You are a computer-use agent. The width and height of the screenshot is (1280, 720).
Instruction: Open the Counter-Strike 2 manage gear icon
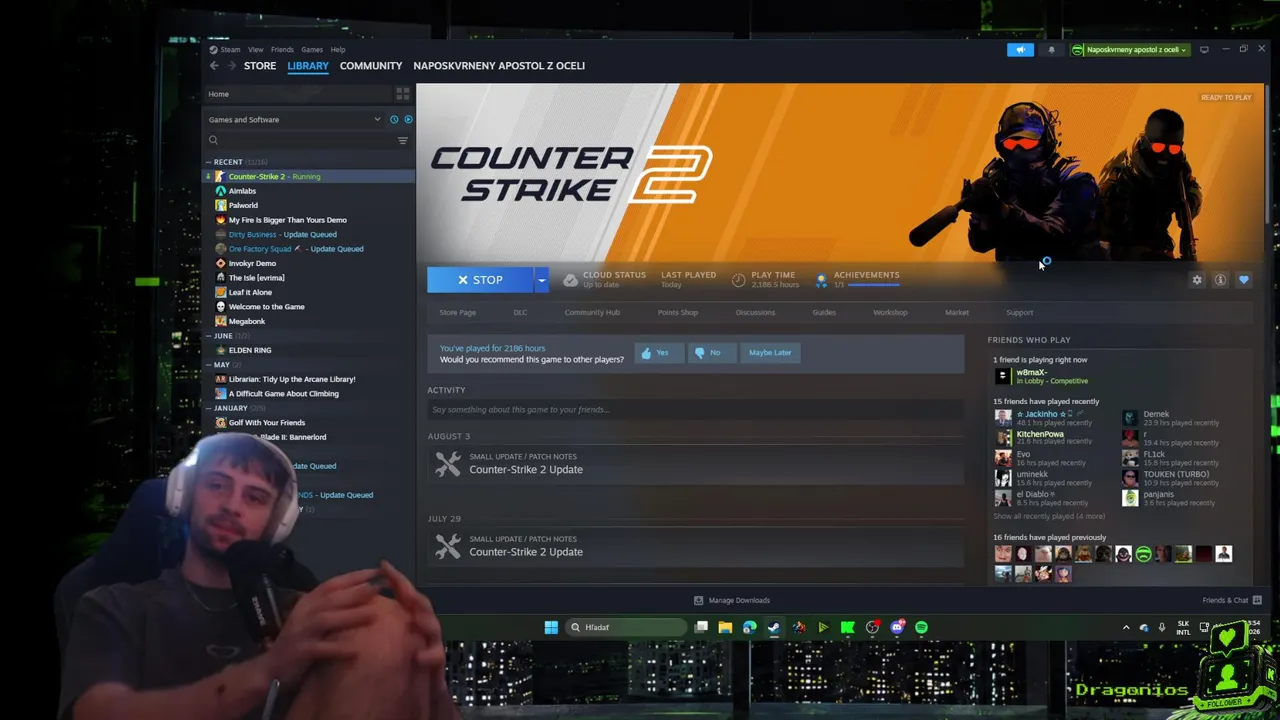pyautogui.click(x=1197, y=280)
